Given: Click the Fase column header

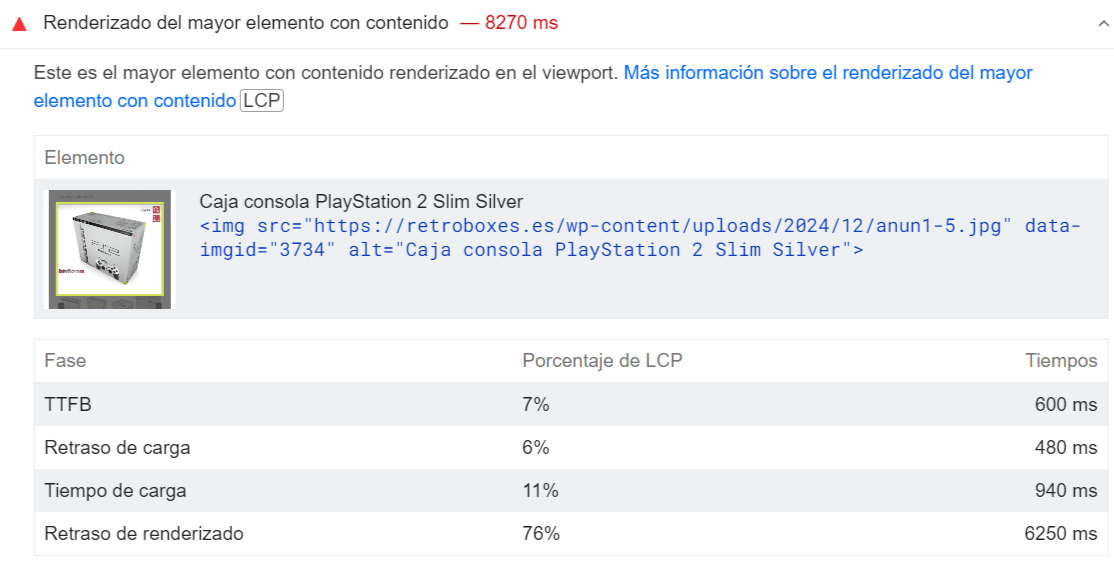Looking at the screenshot, I should pyautogui.click(x=65, y=361).
